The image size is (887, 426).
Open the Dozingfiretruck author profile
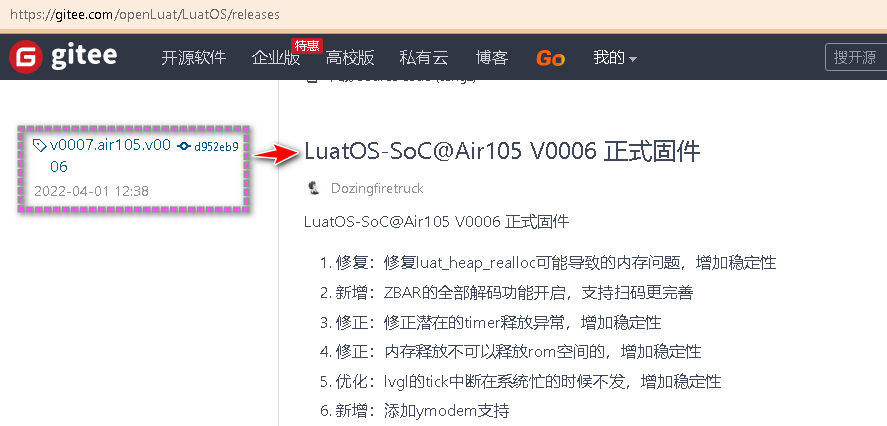377,188
